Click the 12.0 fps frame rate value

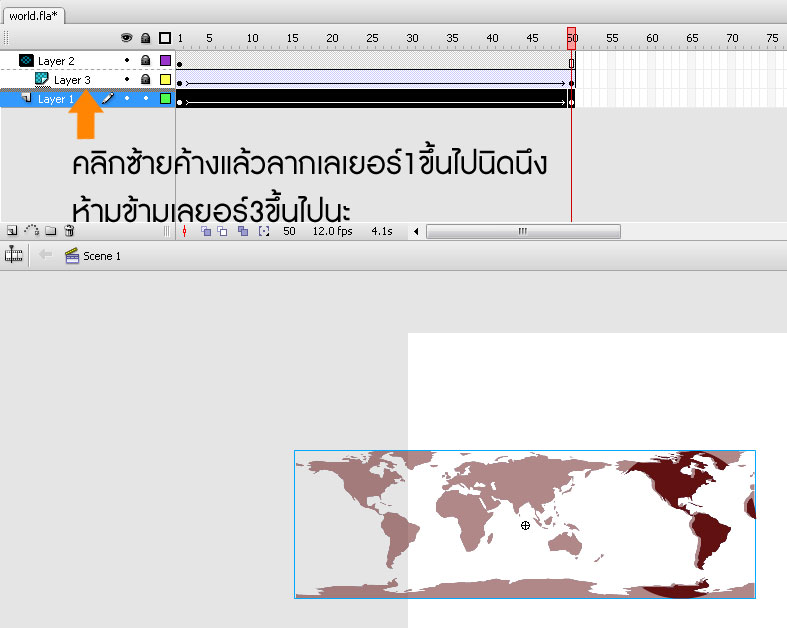click(332, 231)
